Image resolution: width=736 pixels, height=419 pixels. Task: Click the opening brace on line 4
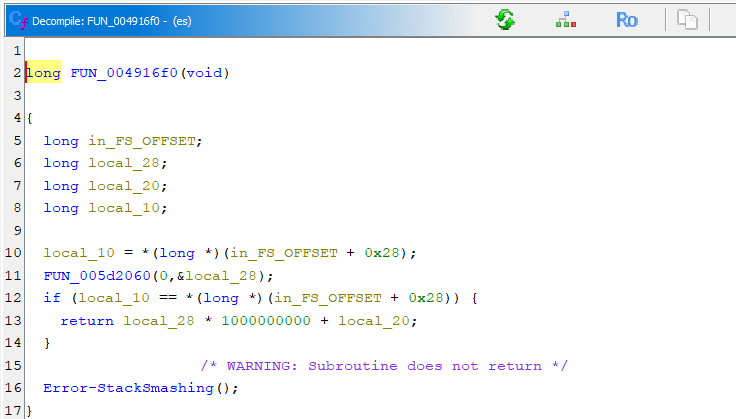pos(30,118)
